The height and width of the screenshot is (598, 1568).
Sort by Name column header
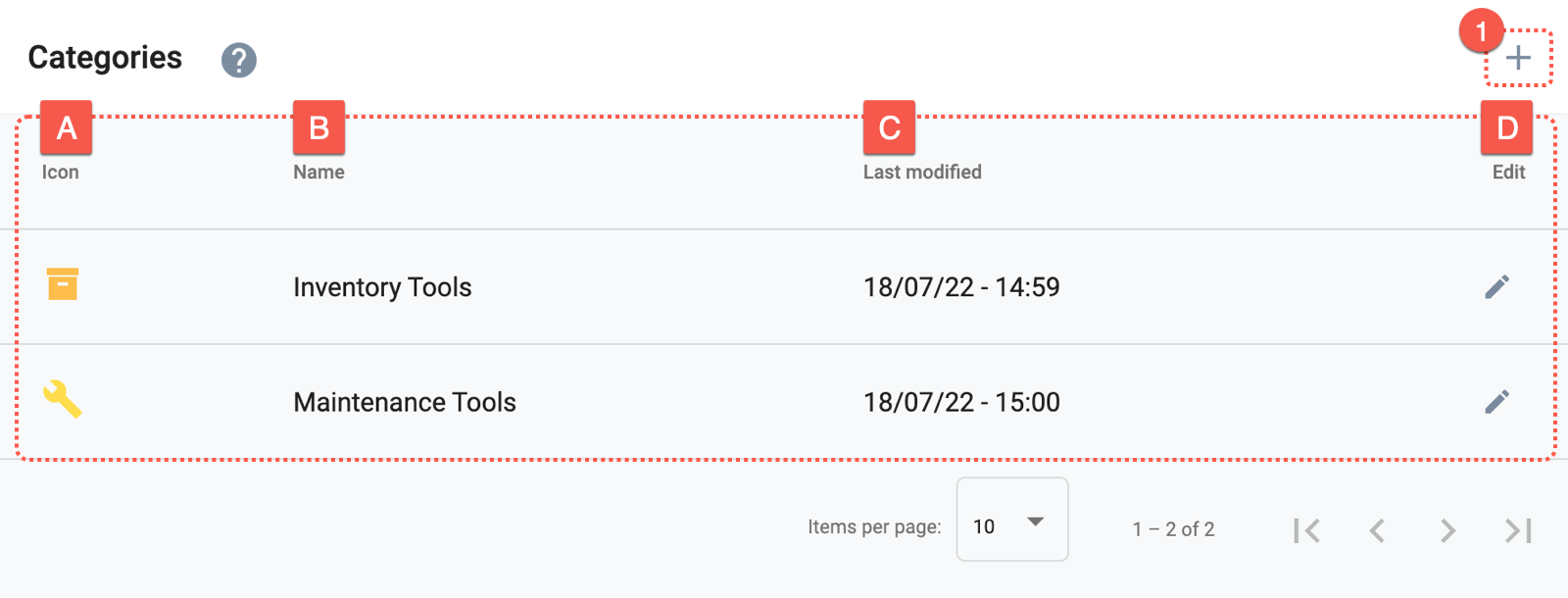pos(318,172)
